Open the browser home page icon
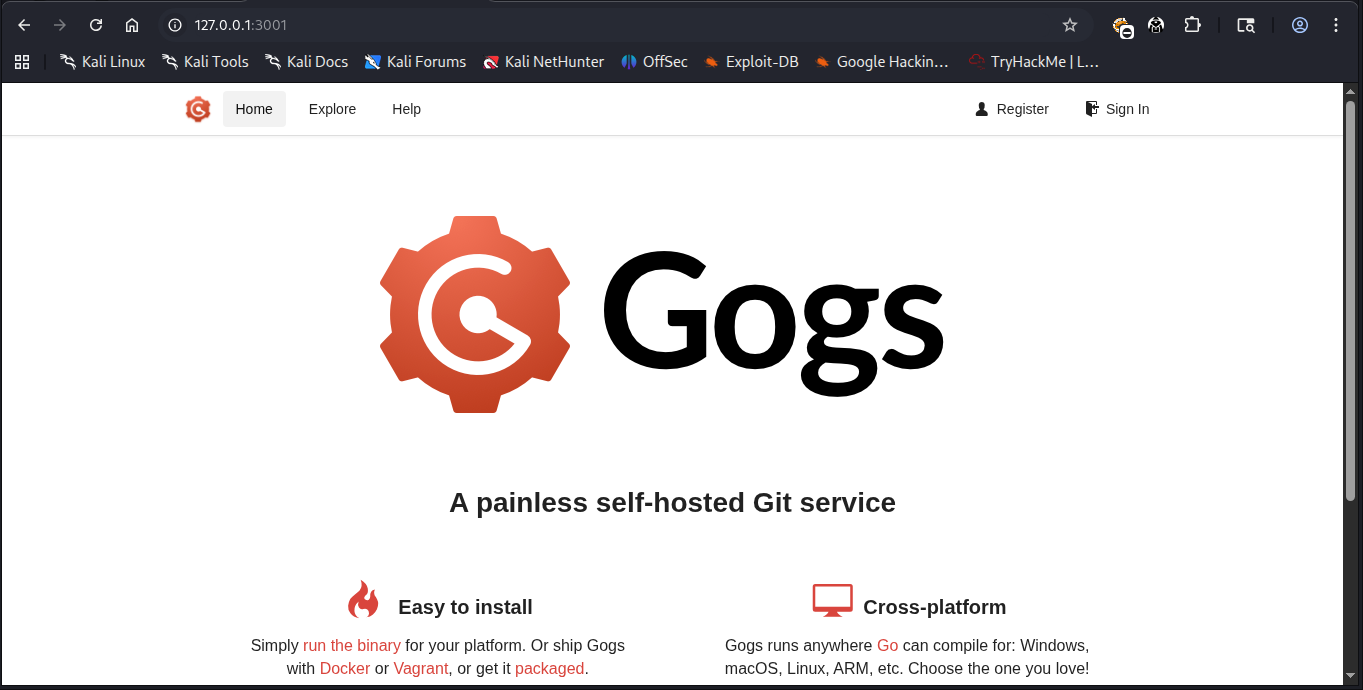The image size is (1363, 690). 132,25
